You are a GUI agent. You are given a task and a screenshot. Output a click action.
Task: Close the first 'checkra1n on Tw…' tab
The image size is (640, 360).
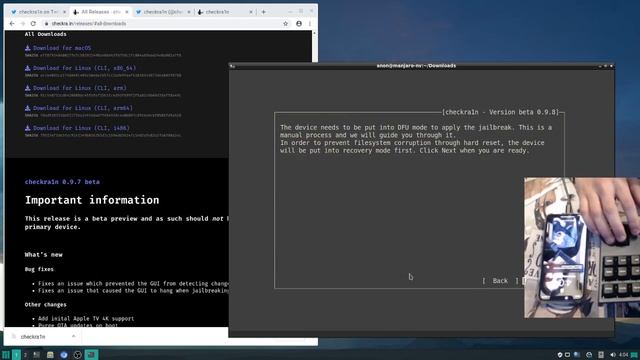point(64,12)
